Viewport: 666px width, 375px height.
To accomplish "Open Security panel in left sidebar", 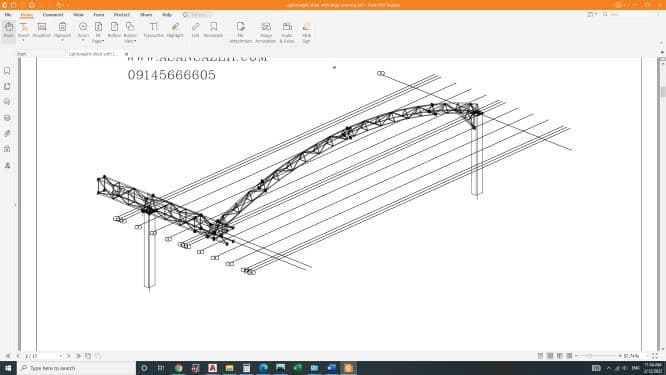I will [7, 149].
